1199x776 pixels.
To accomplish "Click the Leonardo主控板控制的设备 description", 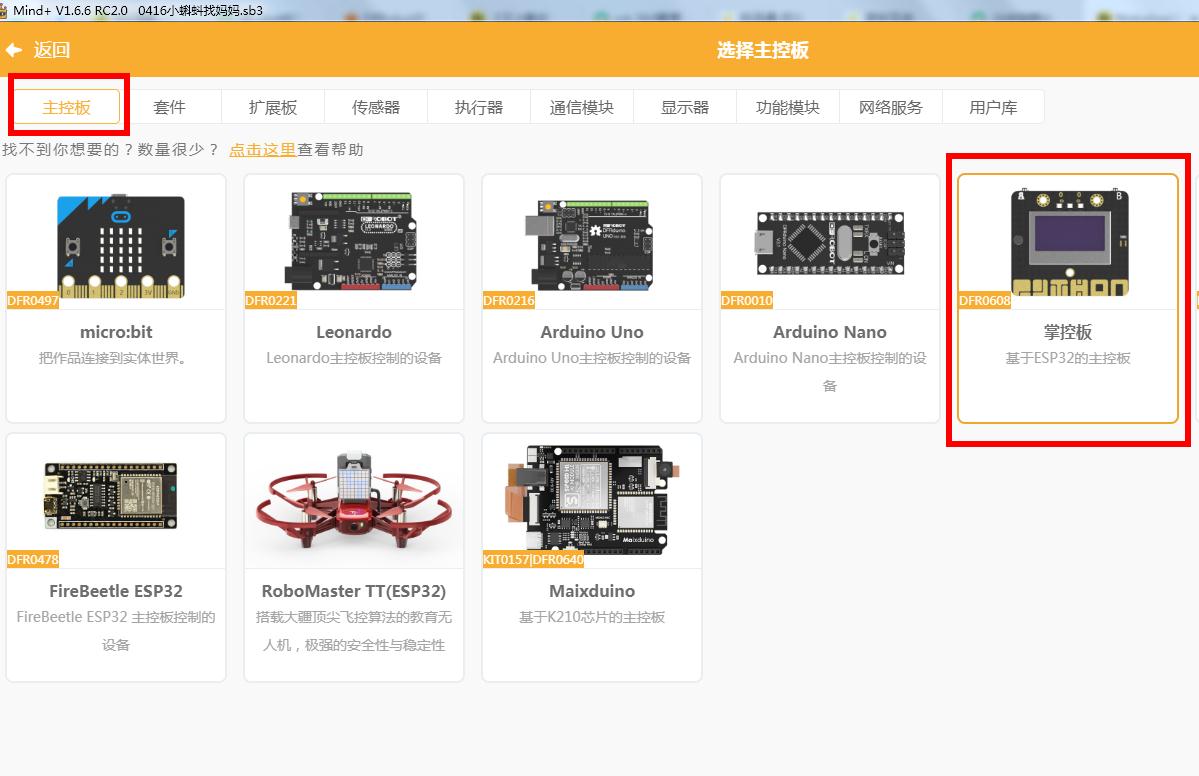I will coord(354,358).
